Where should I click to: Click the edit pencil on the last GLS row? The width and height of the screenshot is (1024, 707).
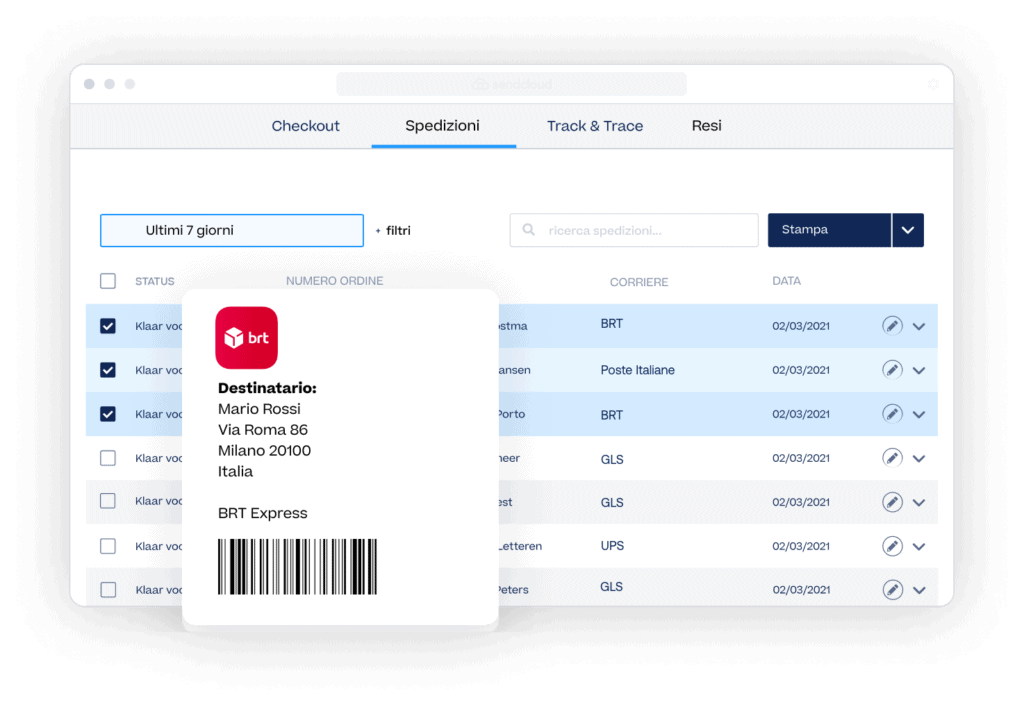click(x=892, y=589)
